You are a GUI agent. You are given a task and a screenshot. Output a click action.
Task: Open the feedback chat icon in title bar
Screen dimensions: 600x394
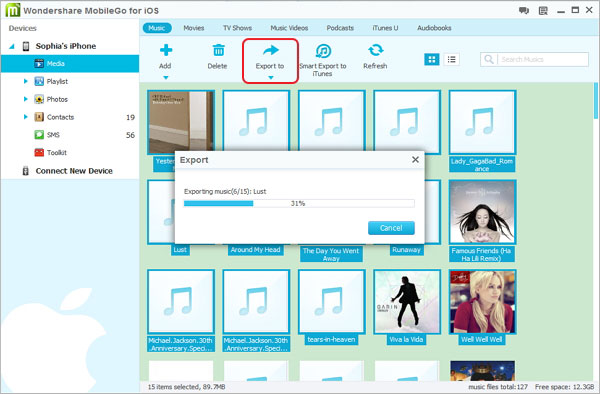[x=523, y=11]
